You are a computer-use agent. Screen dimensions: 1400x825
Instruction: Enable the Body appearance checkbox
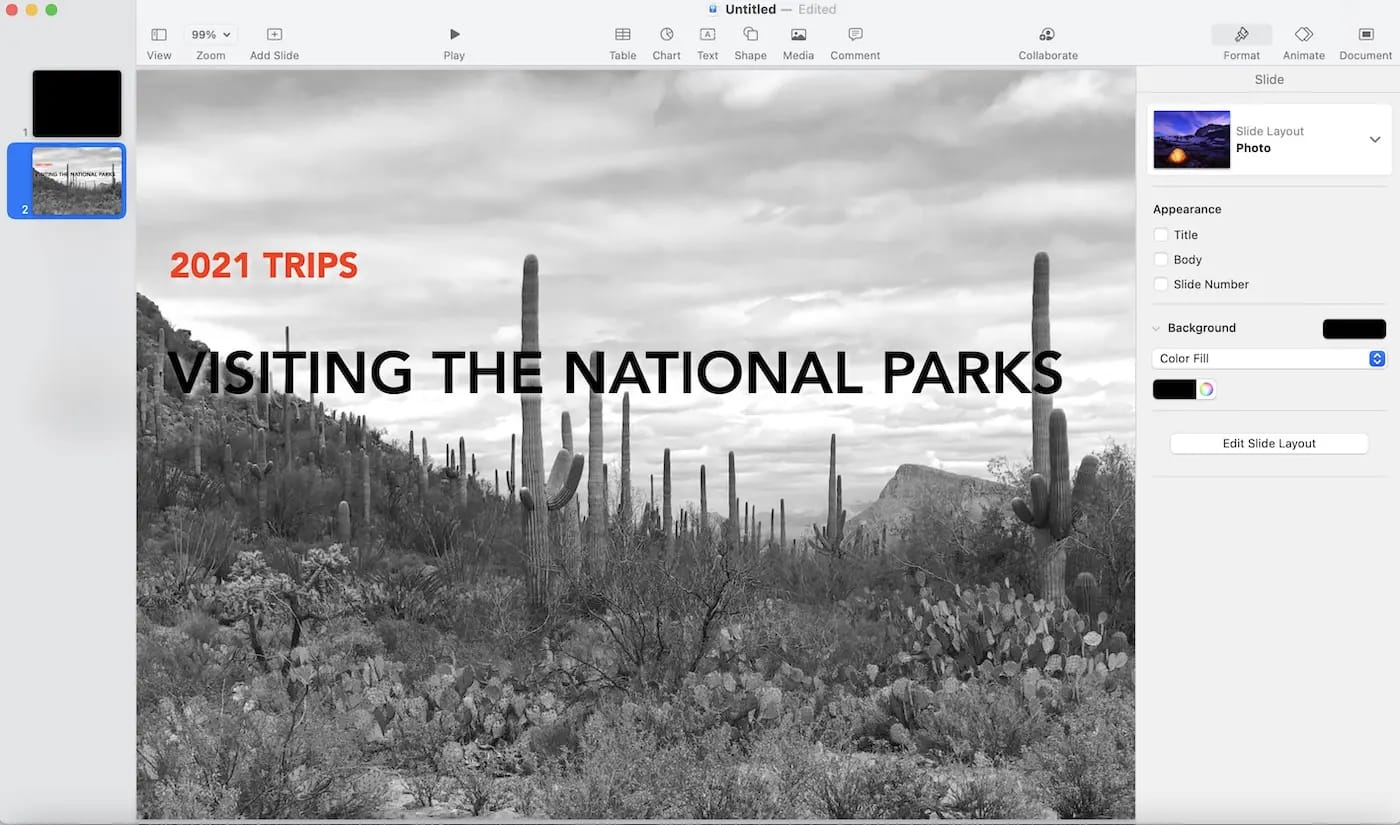(x=1162, y=259)
